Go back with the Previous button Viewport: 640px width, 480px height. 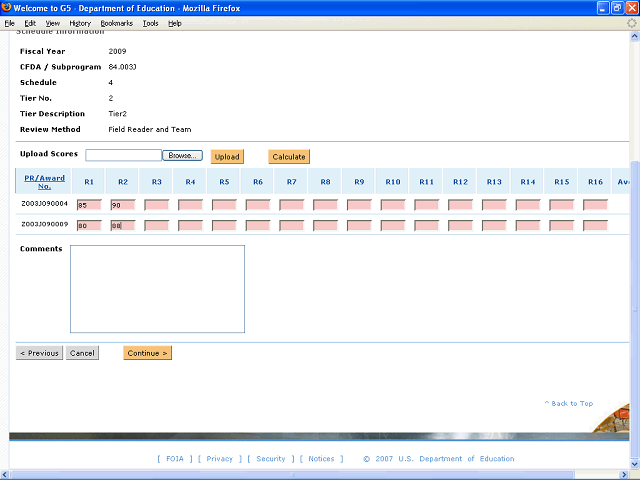39,353
